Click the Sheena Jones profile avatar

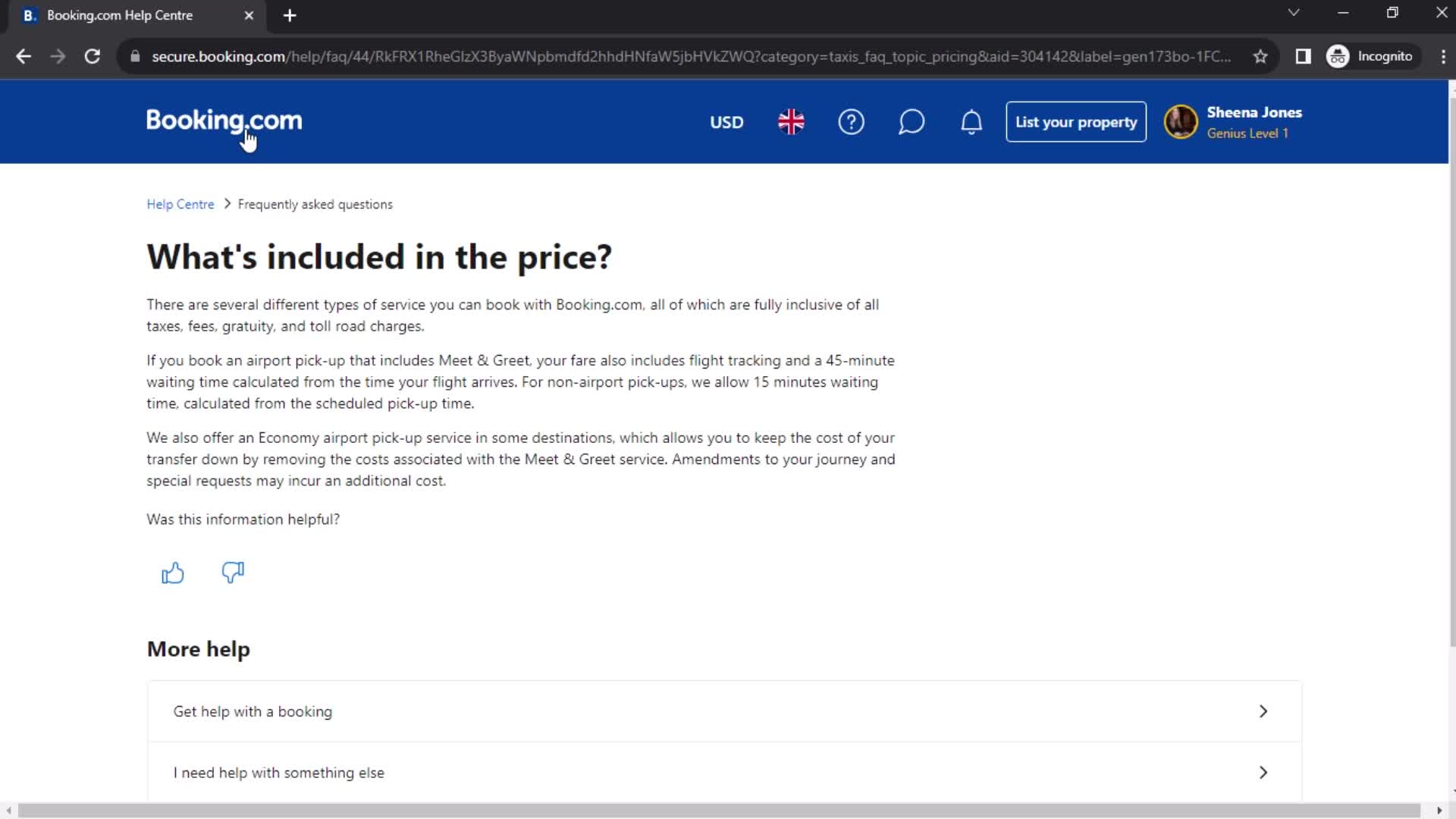pos(1182,122)
